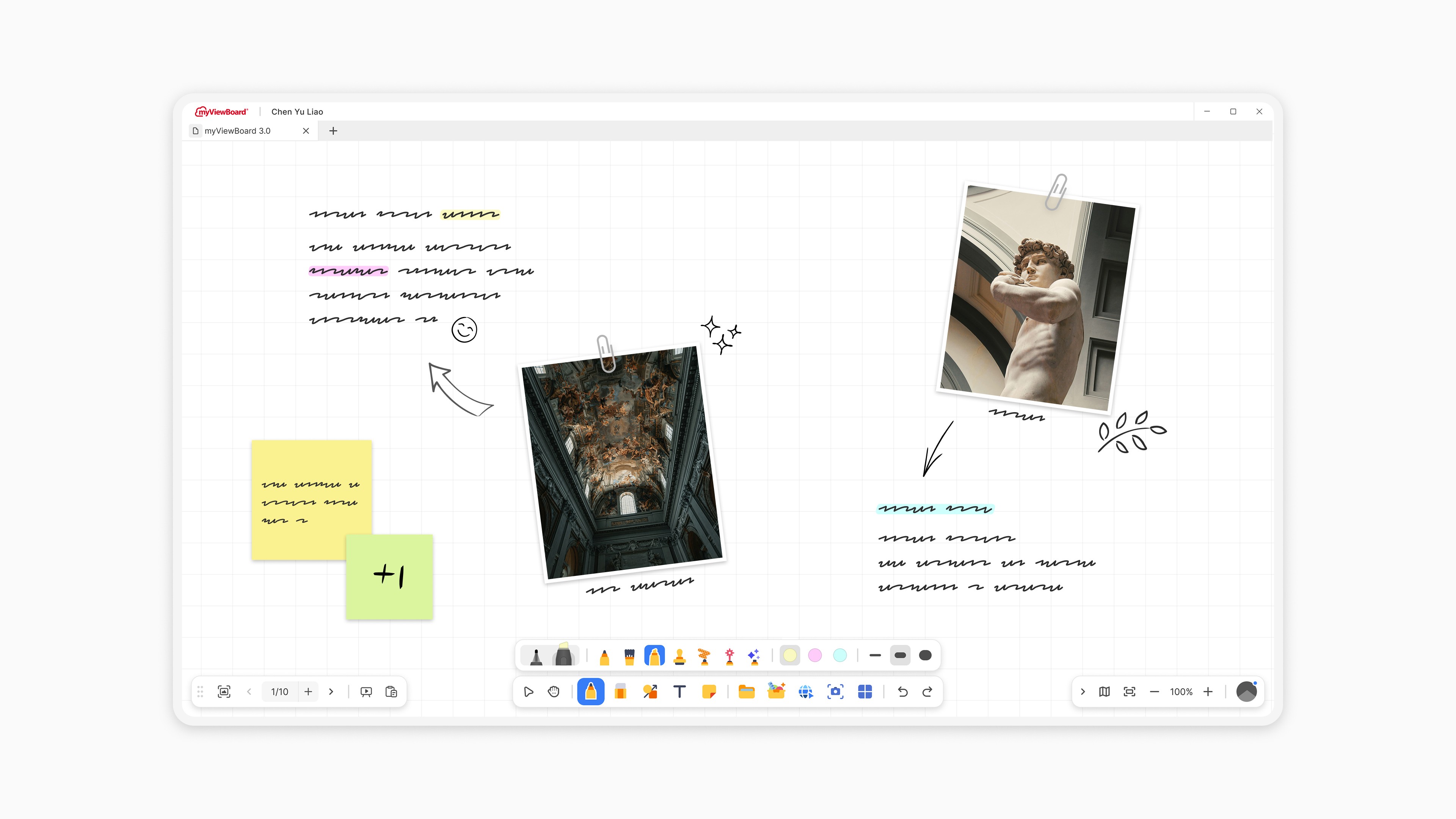Fit canvas to screen
This screenshot has width=1456, height=819.
tap(1129, 691)
